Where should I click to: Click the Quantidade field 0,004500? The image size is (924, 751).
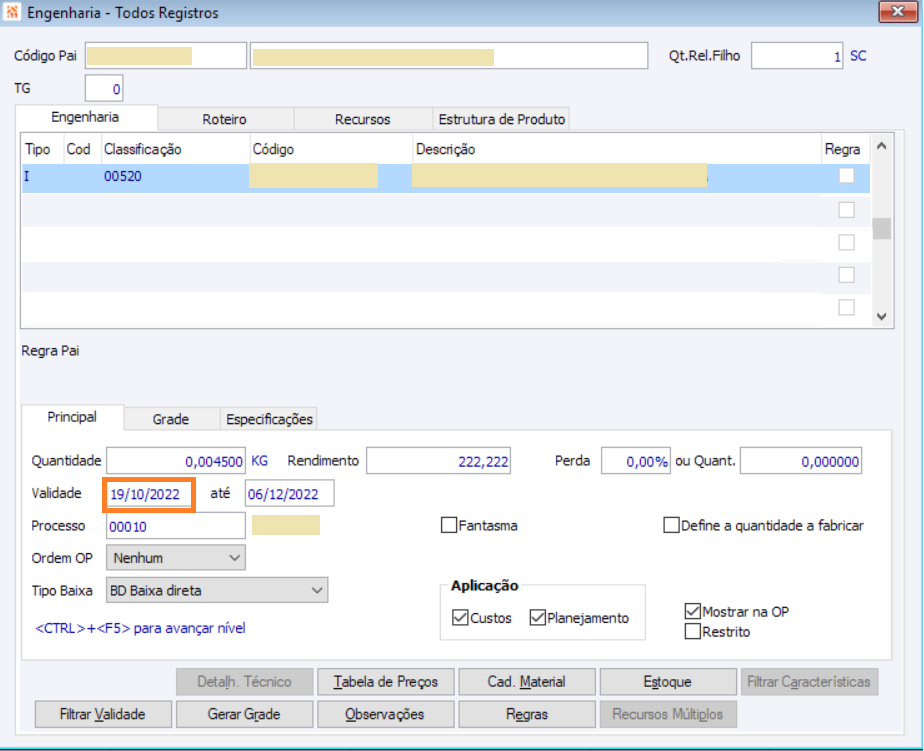tap(176, 461)
